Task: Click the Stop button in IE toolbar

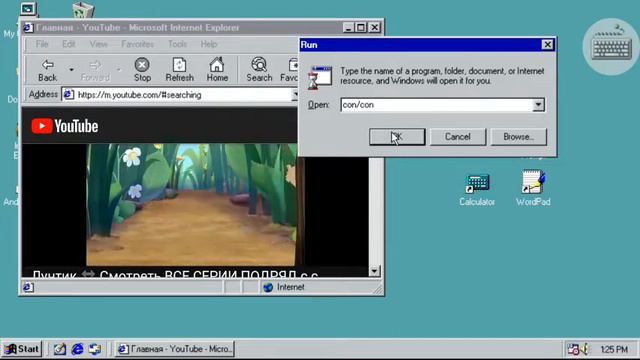Action: click(x=142, y=70)
